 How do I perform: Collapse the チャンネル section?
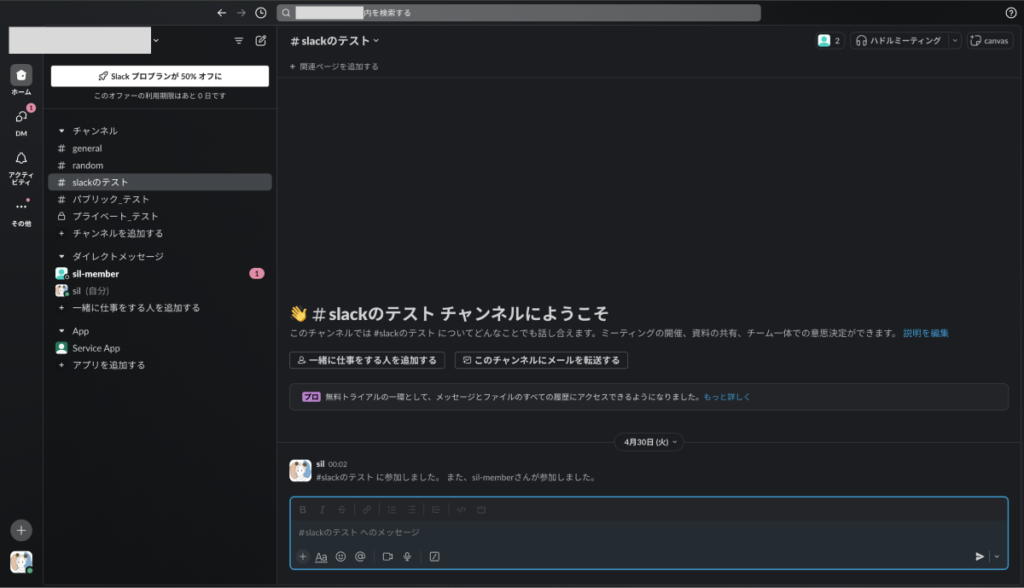click(62, 131)
